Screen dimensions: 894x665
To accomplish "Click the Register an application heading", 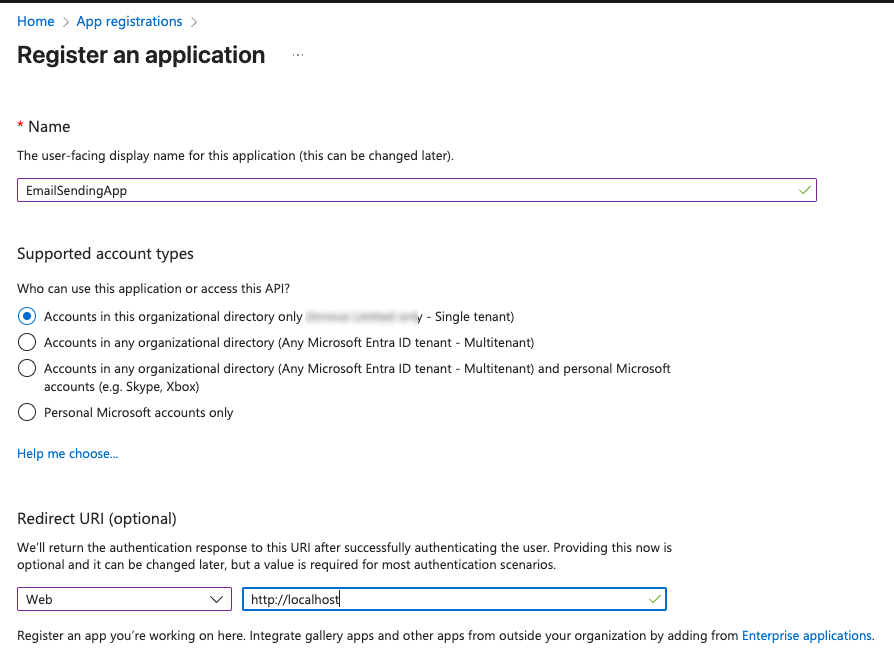I will [x=140, y=55].
